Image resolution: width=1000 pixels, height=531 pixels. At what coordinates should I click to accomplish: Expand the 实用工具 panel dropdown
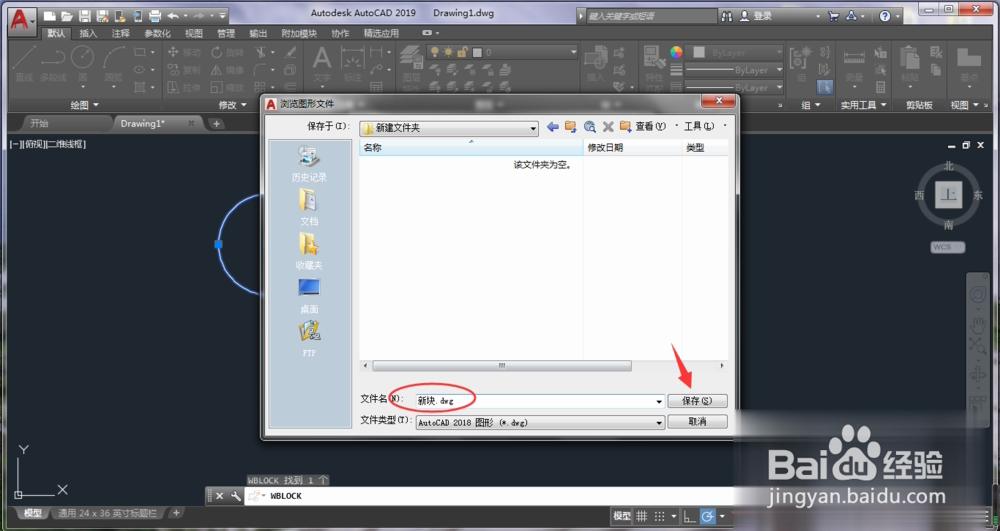[x=863, y=105]
